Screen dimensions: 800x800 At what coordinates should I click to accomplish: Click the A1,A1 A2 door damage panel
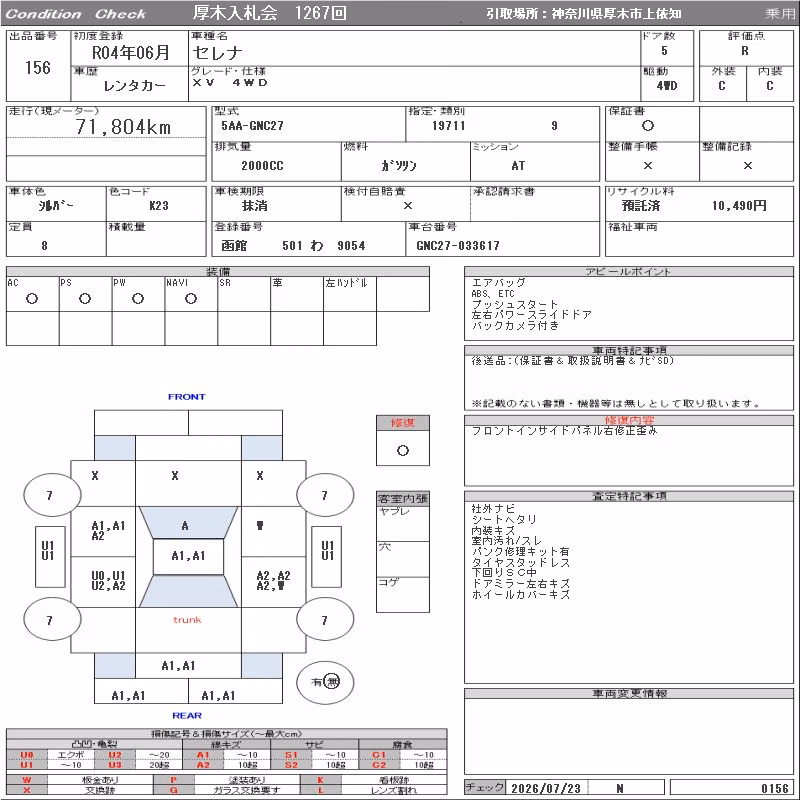click(103, 531)
